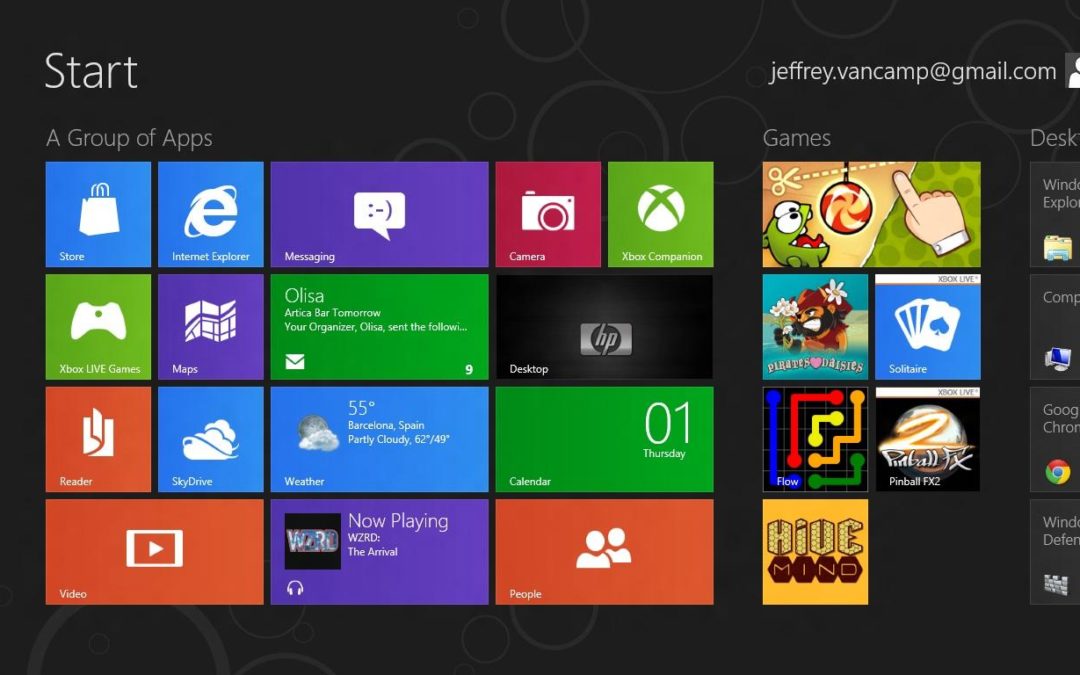Open Windows Explorer desktop tile
This screenshot has width=1080, height=675.
(1055, 214)
